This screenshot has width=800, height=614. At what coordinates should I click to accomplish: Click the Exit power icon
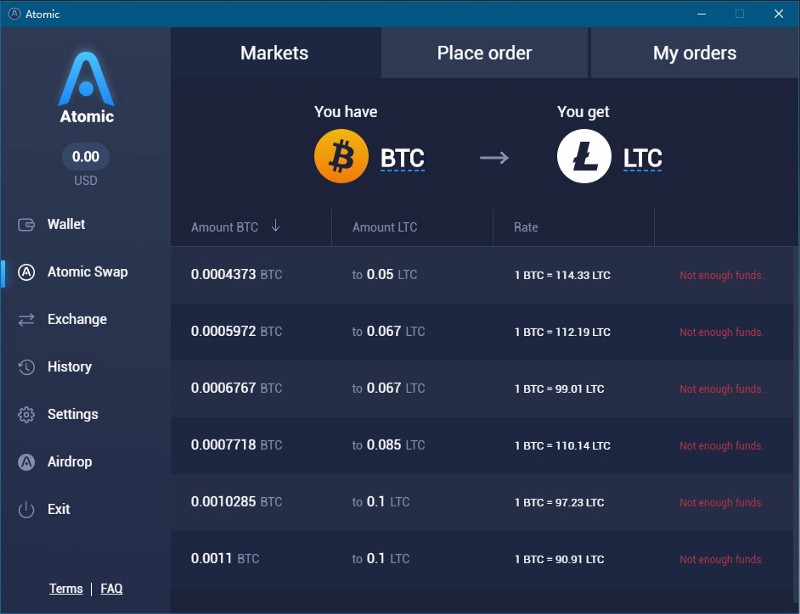click(26, 509)
